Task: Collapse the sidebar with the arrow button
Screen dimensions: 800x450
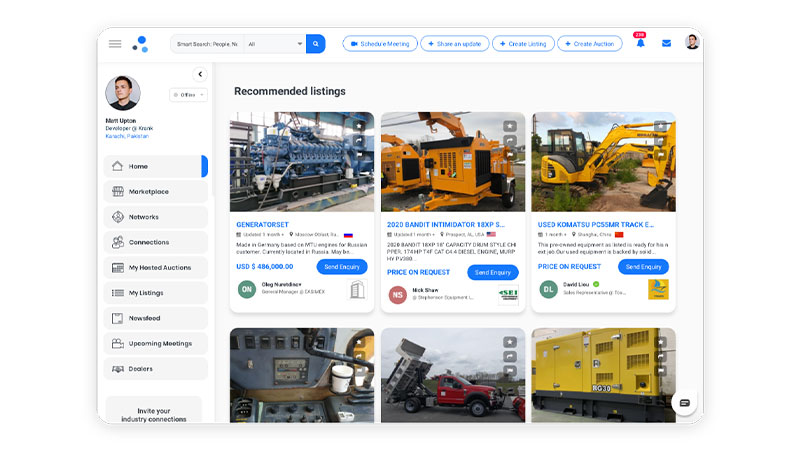Action: click(200, 74)
